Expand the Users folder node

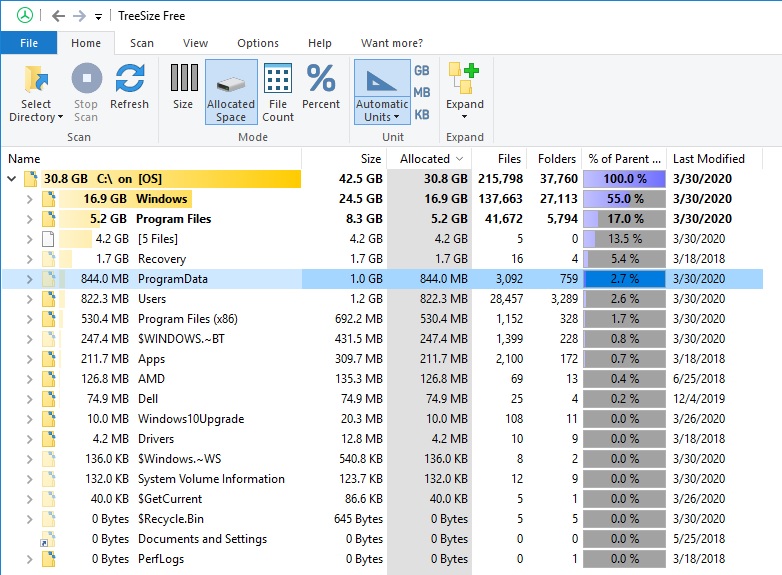pos(29,299)
